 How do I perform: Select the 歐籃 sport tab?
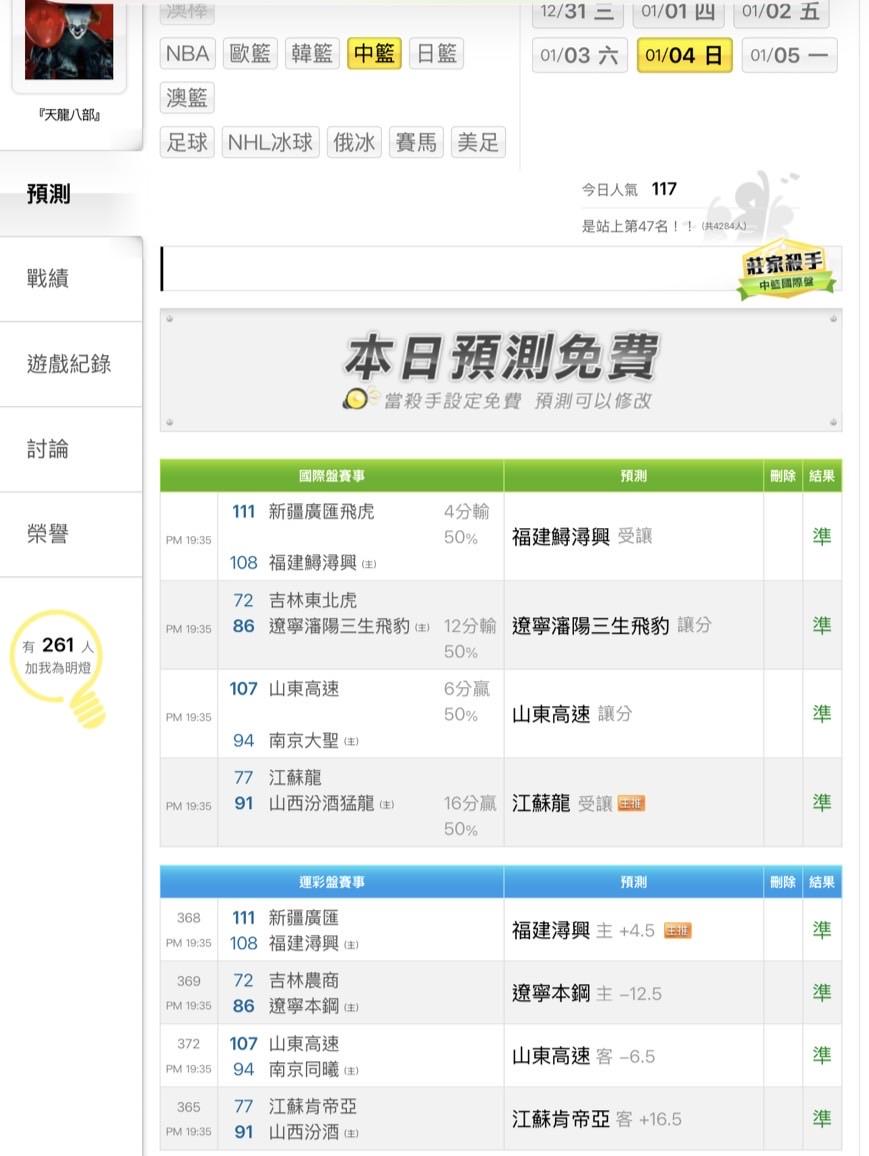pyautogui.click(x=250, y=54)
